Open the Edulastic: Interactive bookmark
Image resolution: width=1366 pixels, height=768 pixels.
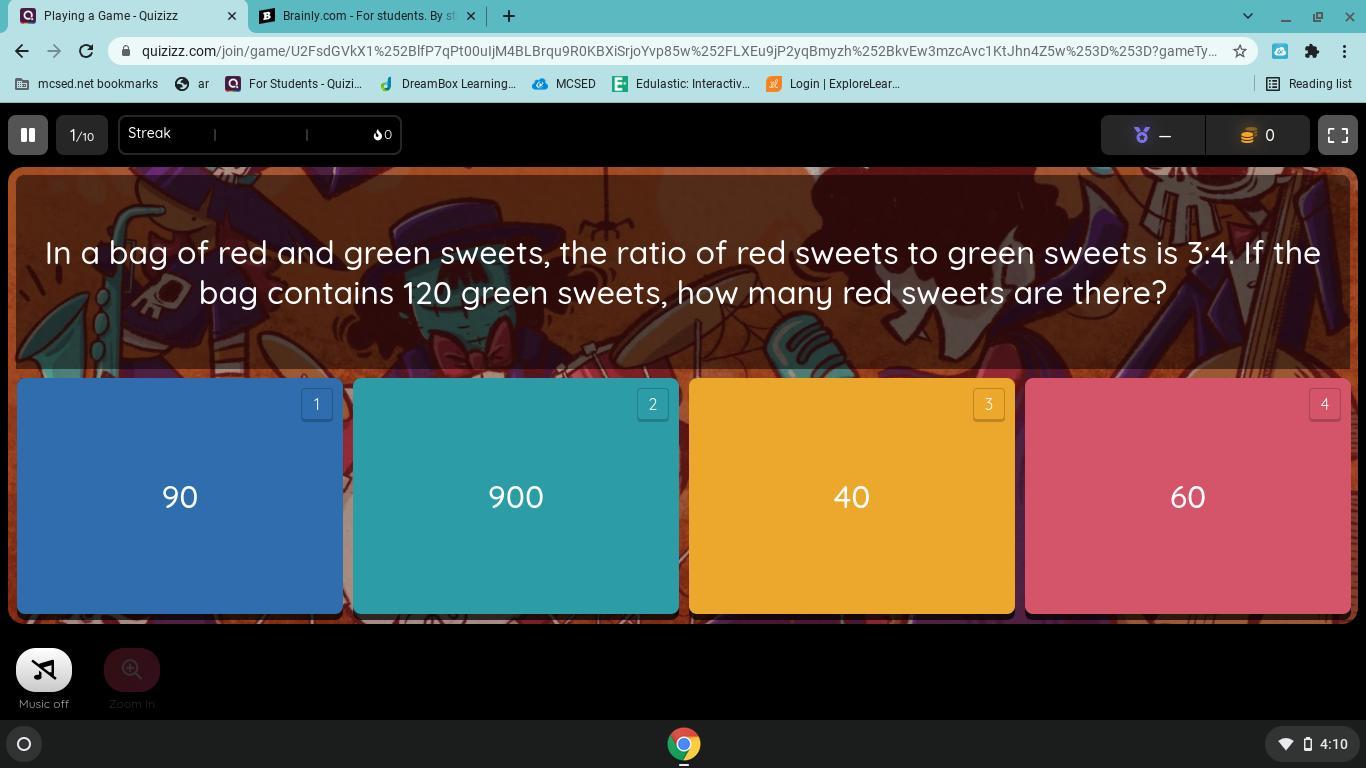tap(681, 84)
